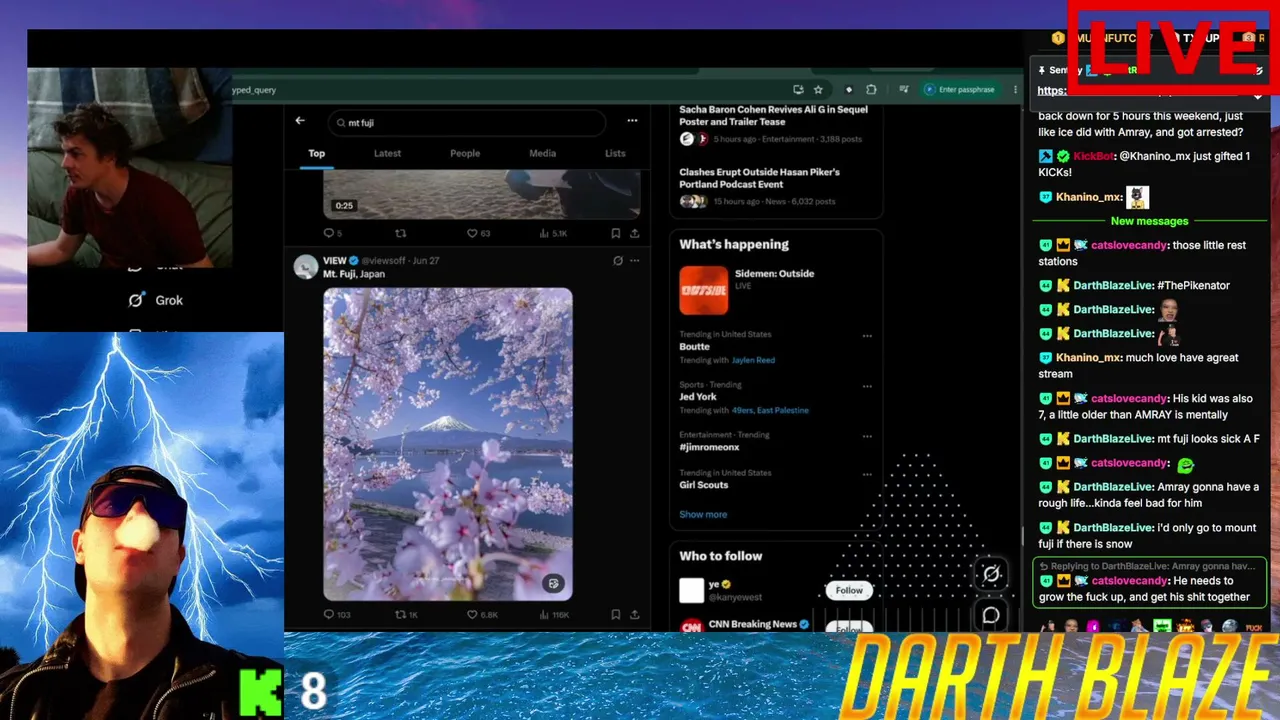The image size is (1280, 720).
Task: Click DarthBlazeLive on '#ThePikenator' message
Action: [1113, 285]
